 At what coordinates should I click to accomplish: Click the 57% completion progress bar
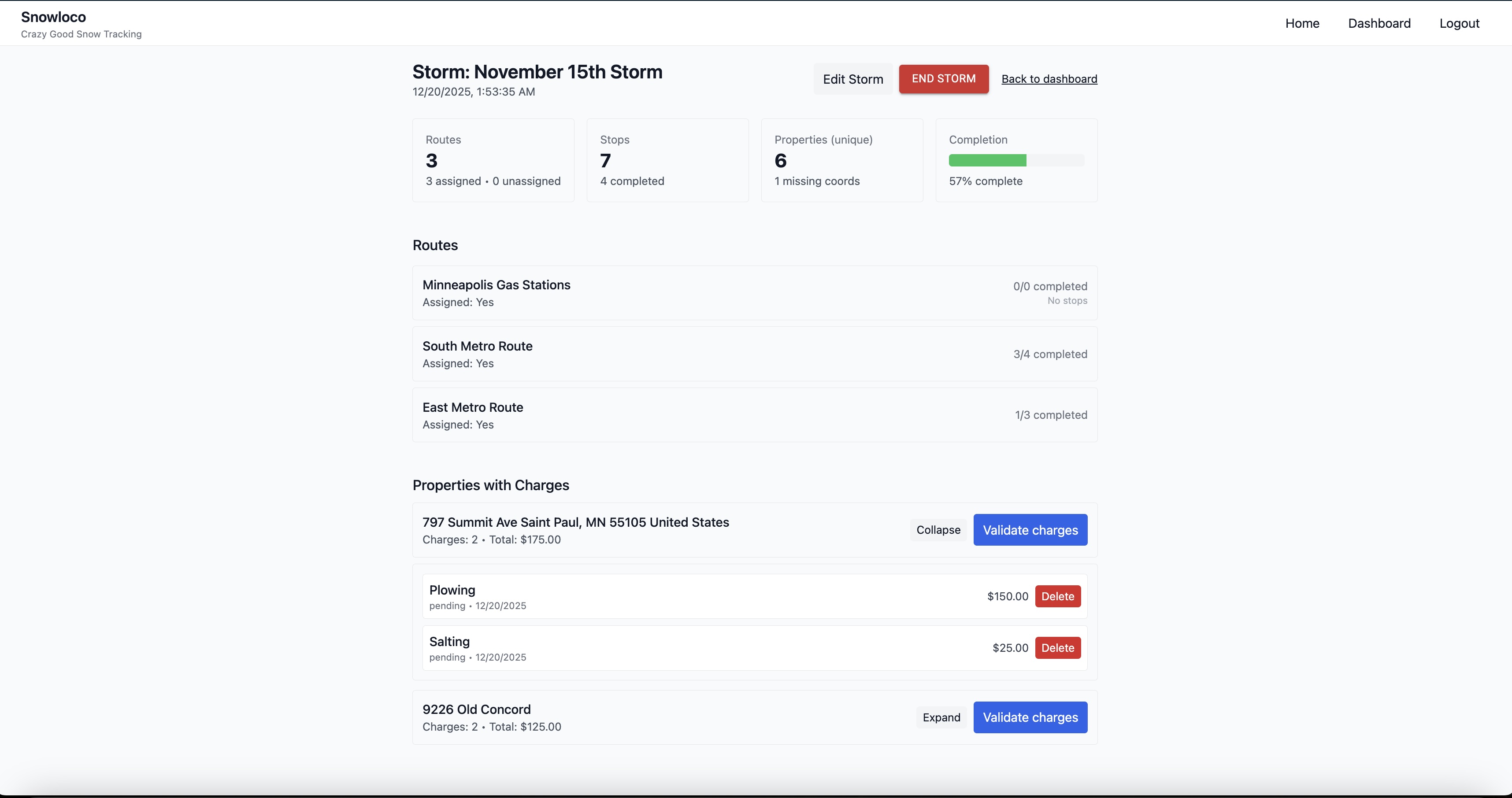click(x=1017, y=160)
